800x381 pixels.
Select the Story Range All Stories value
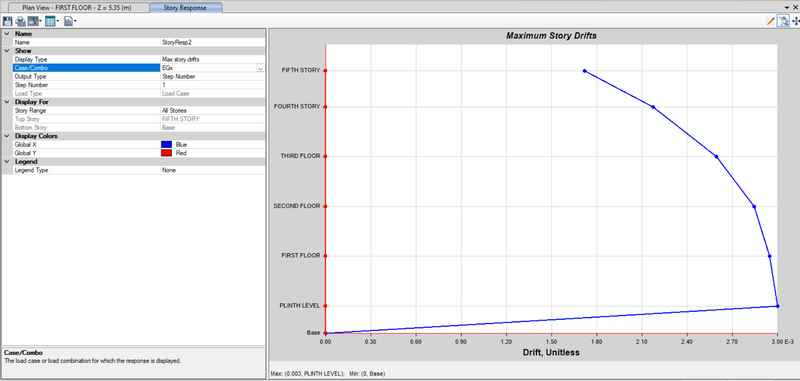tap(213, 110)
